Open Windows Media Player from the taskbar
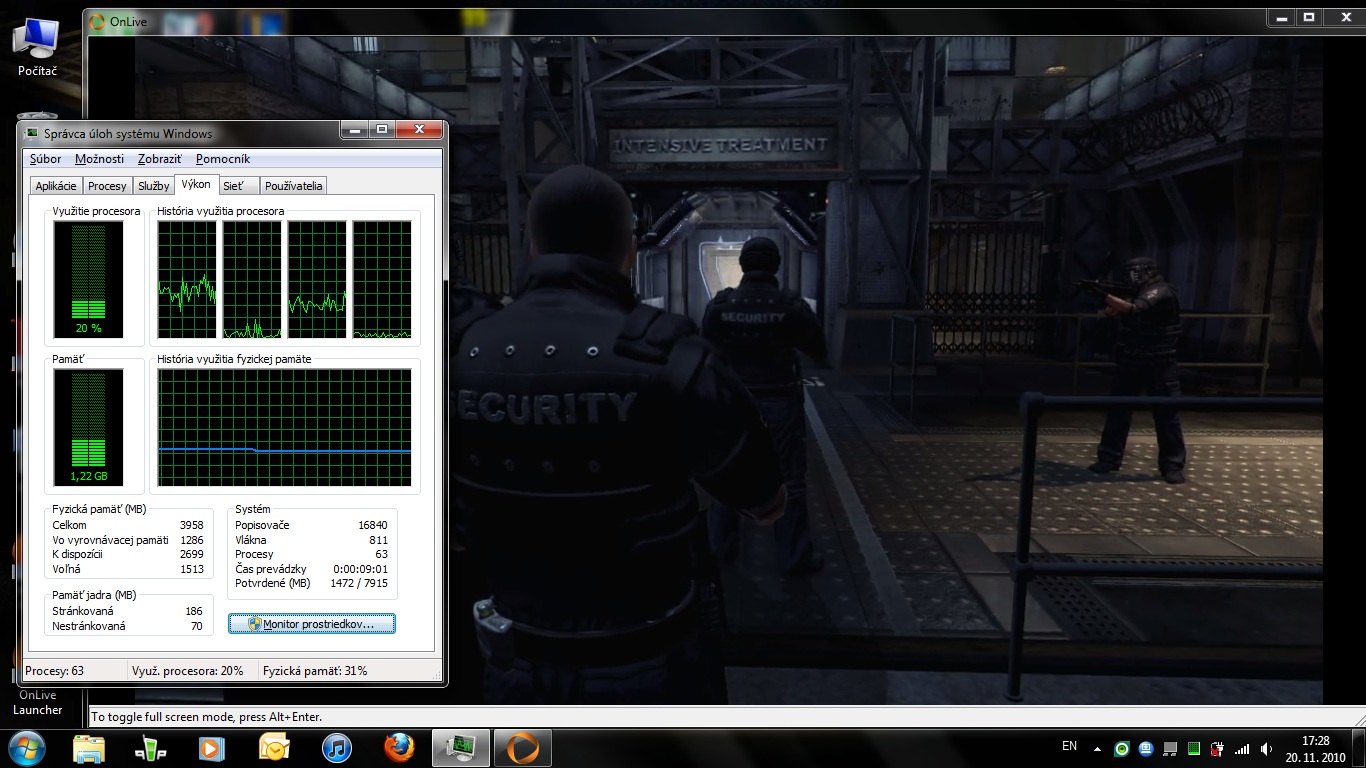 [211, 748]
